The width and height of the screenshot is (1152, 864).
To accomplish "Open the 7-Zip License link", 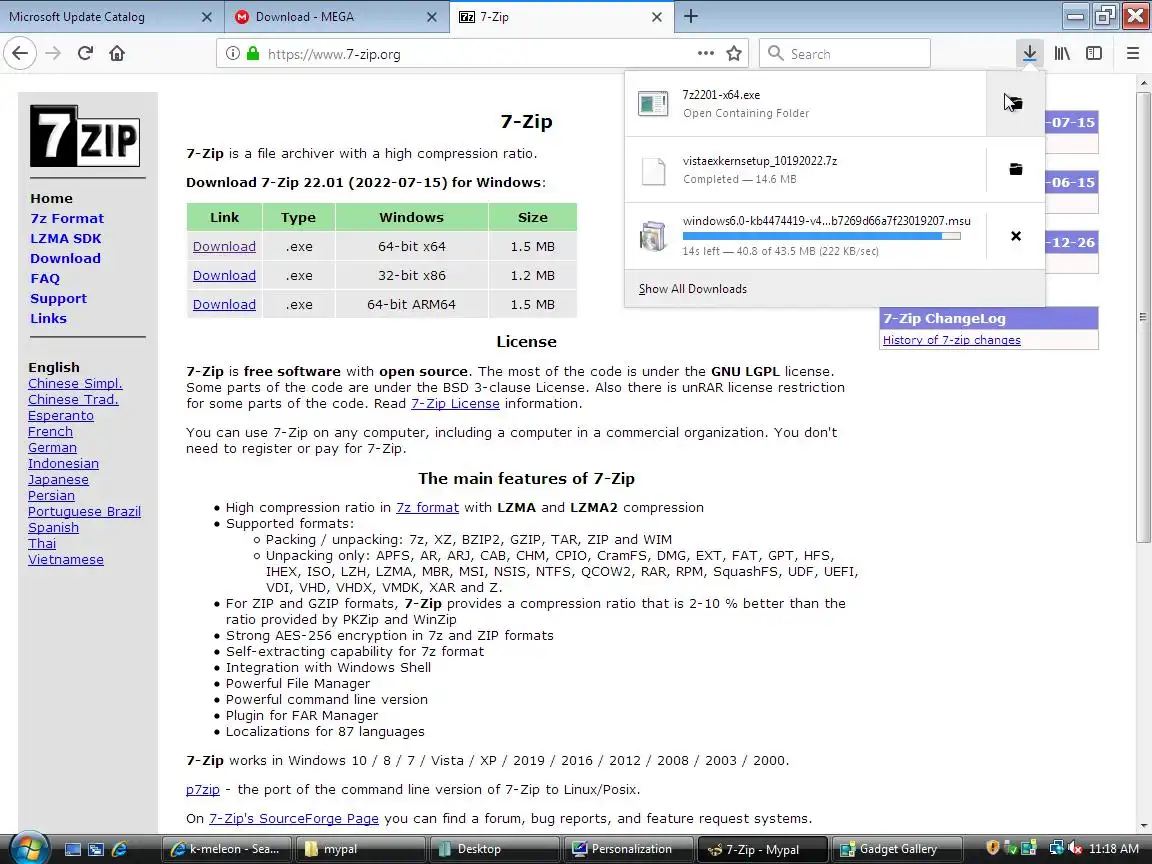I will click(455, 403).
